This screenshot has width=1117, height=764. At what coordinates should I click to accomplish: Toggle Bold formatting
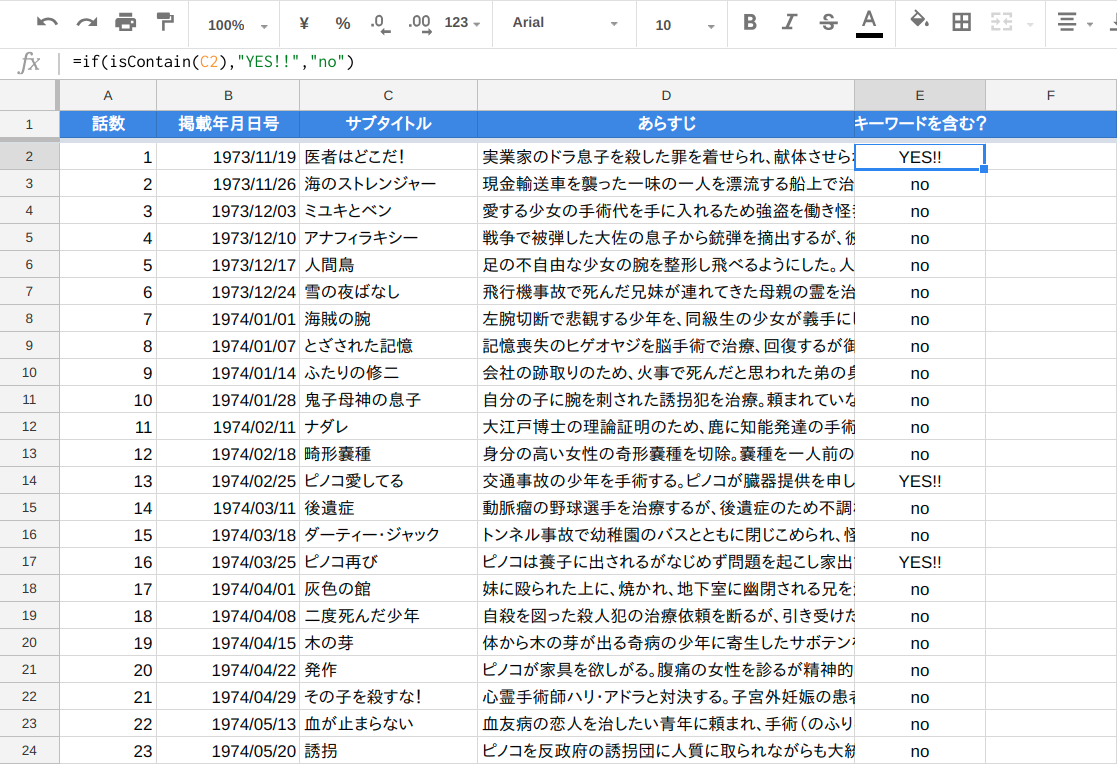[749, 23]
